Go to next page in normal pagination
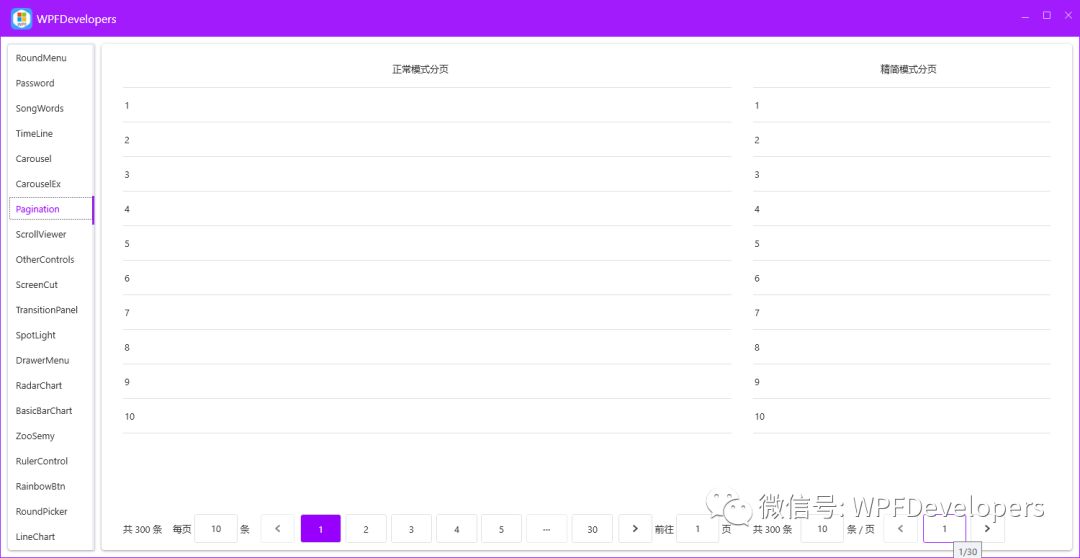Viewport: 1080px width, 558px height. [x=635, y=529]
